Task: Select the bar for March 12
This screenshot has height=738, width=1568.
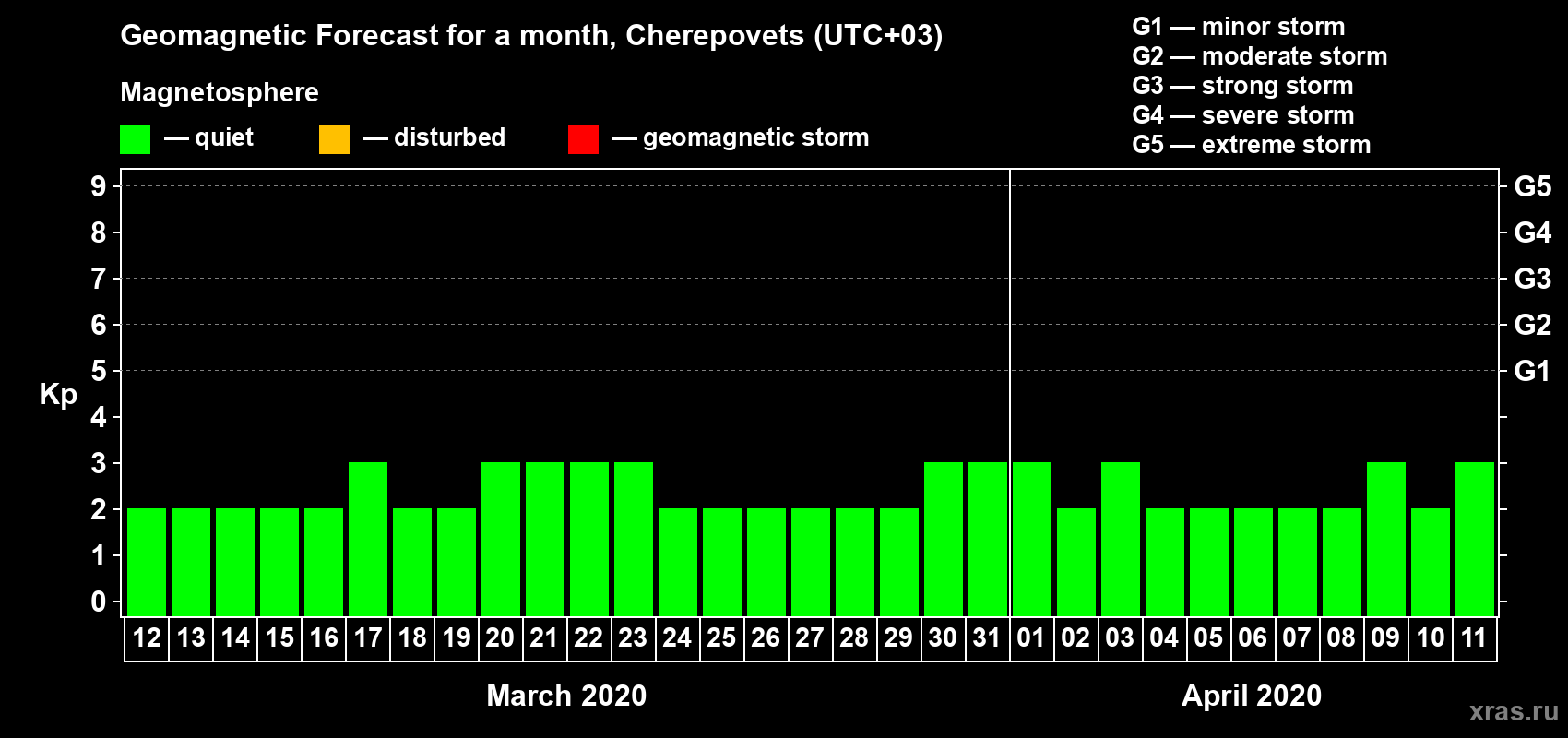Action: 147,562
